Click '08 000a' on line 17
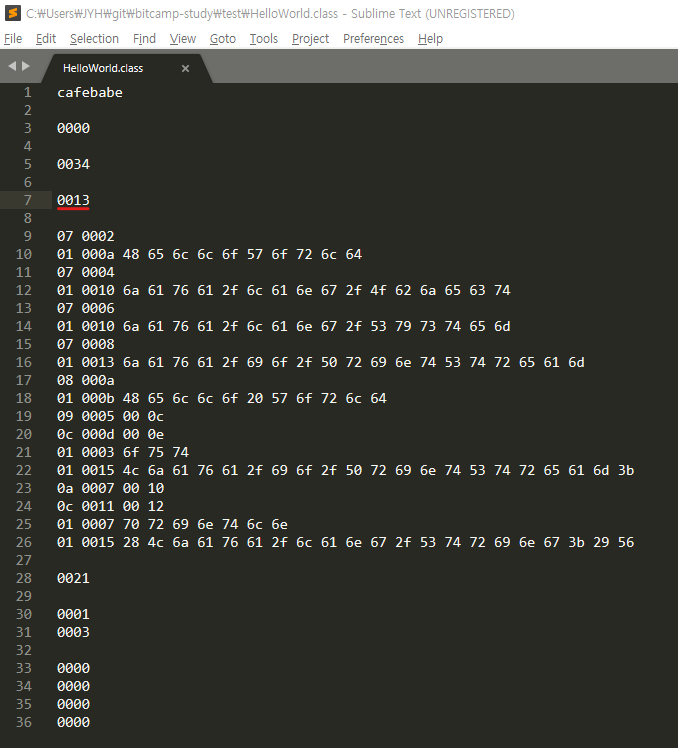The width and height of the screenshot is (678, 748). point(86,380)
